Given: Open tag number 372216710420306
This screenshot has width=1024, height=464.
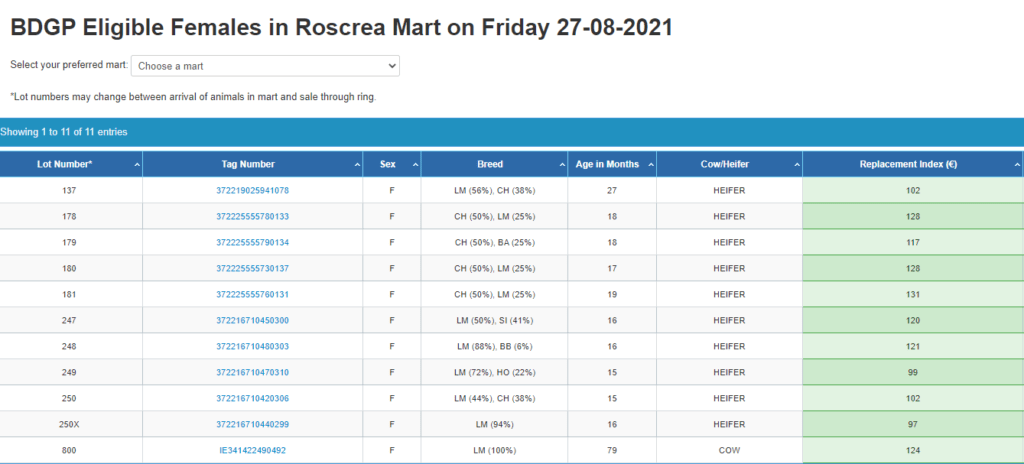Looking at the screenshot, I should 252,398.
